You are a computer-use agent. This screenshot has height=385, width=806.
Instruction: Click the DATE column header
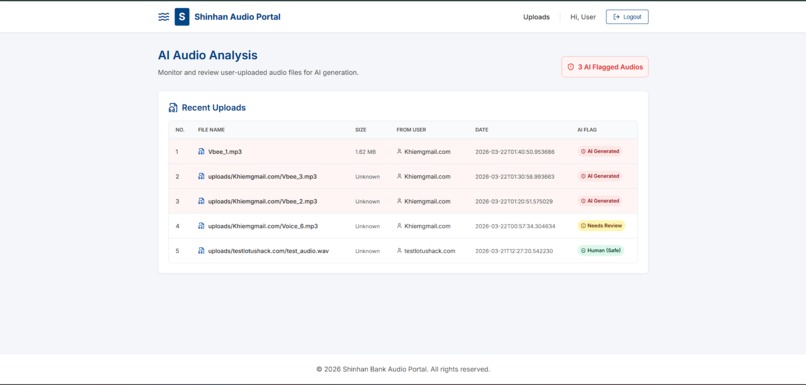482,130
